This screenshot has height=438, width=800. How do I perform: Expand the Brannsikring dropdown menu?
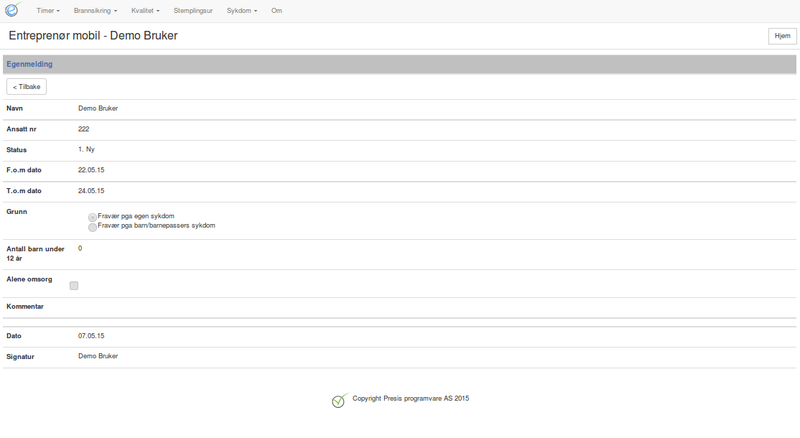coord(96,10)
